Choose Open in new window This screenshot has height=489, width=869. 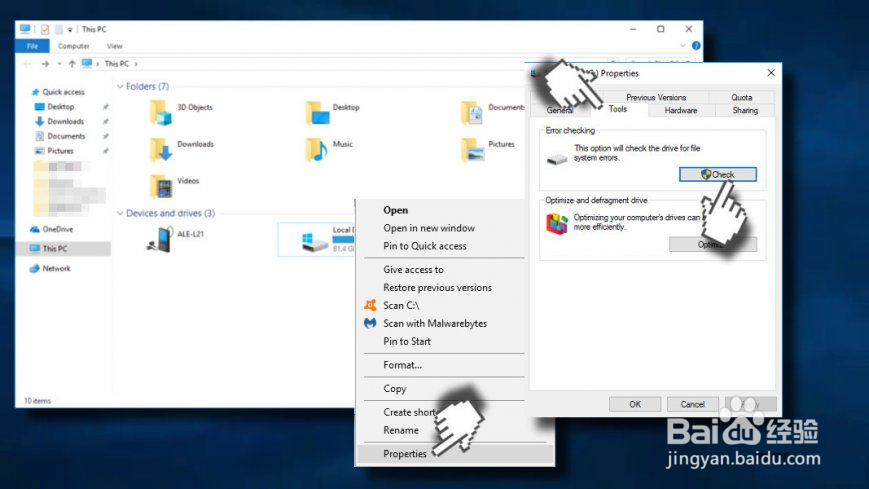(429, 228)
